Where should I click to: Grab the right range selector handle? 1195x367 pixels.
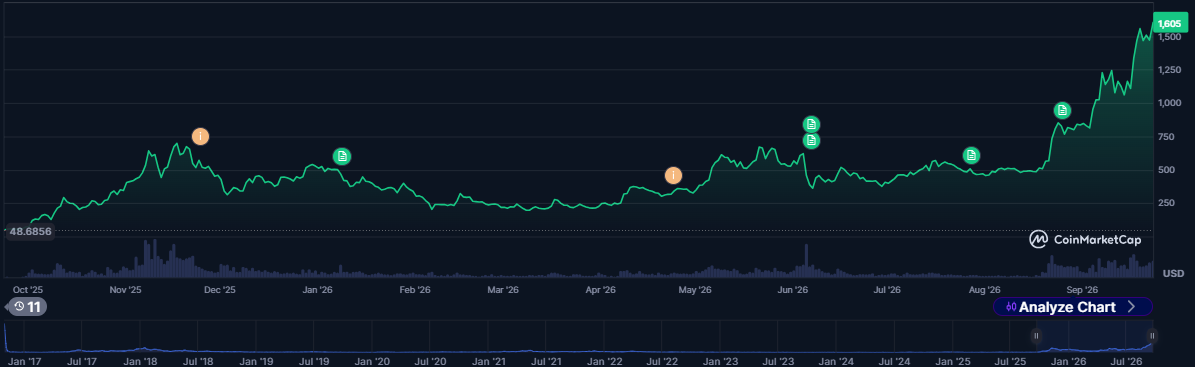1152,335
